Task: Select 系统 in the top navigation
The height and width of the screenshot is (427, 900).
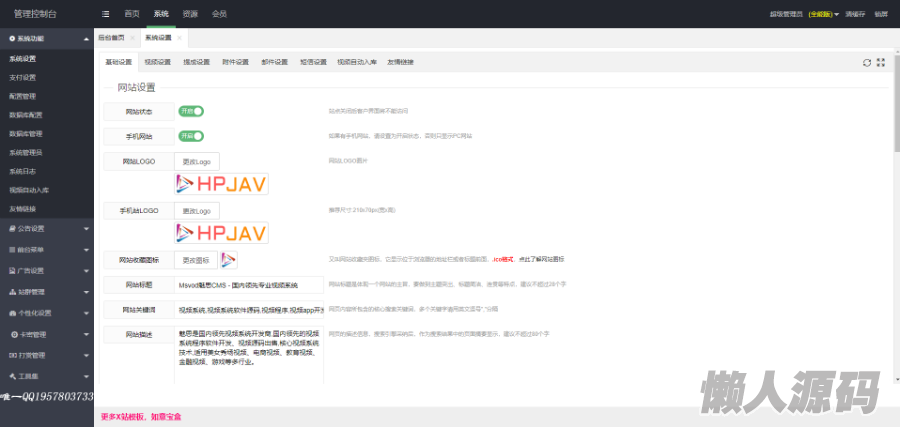Action: point(161,14)
